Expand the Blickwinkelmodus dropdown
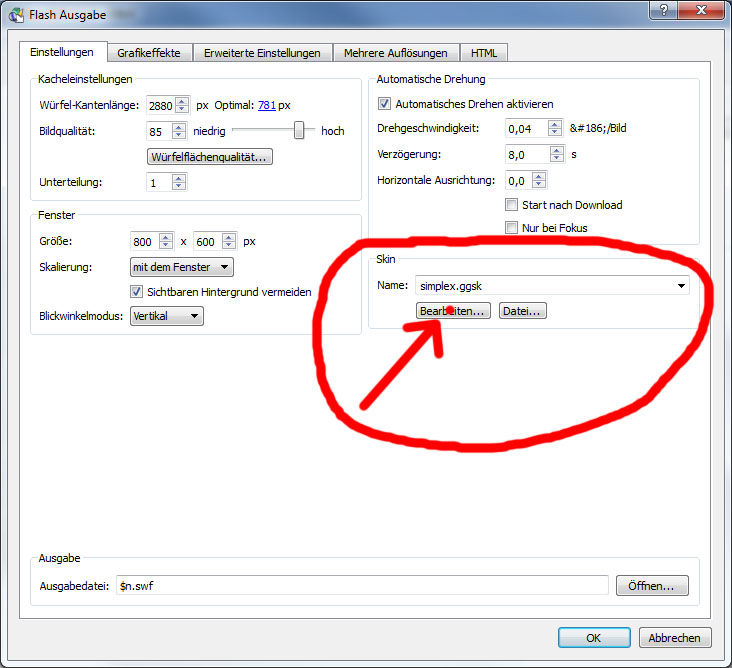This screenshot has height=668, width=732. [x=167, y=316]
